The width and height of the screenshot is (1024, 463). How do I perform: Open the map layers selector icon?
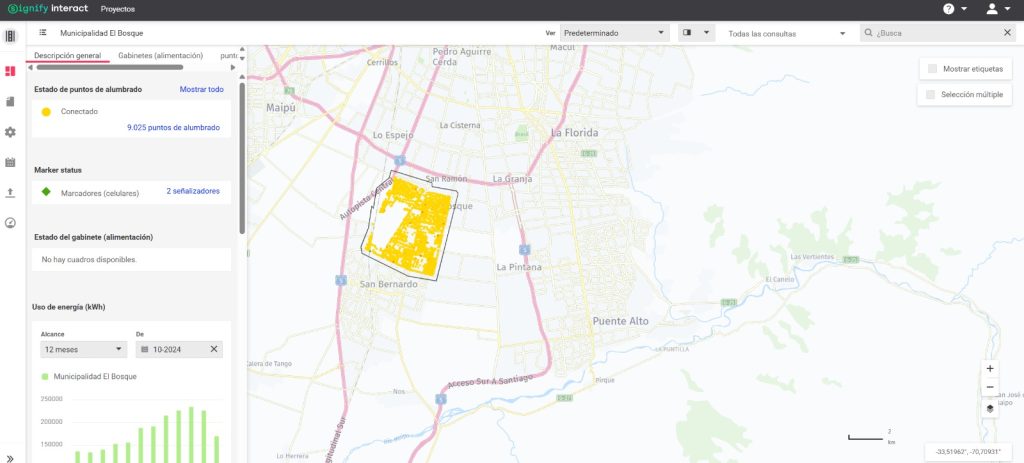pyautogui.click(x=989, y=408)
